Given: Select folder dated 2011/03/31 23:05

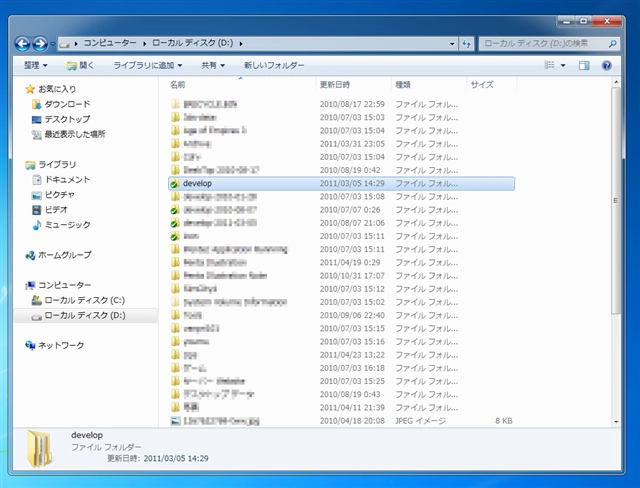Looking at the screenshot, I should coord(341,144).
